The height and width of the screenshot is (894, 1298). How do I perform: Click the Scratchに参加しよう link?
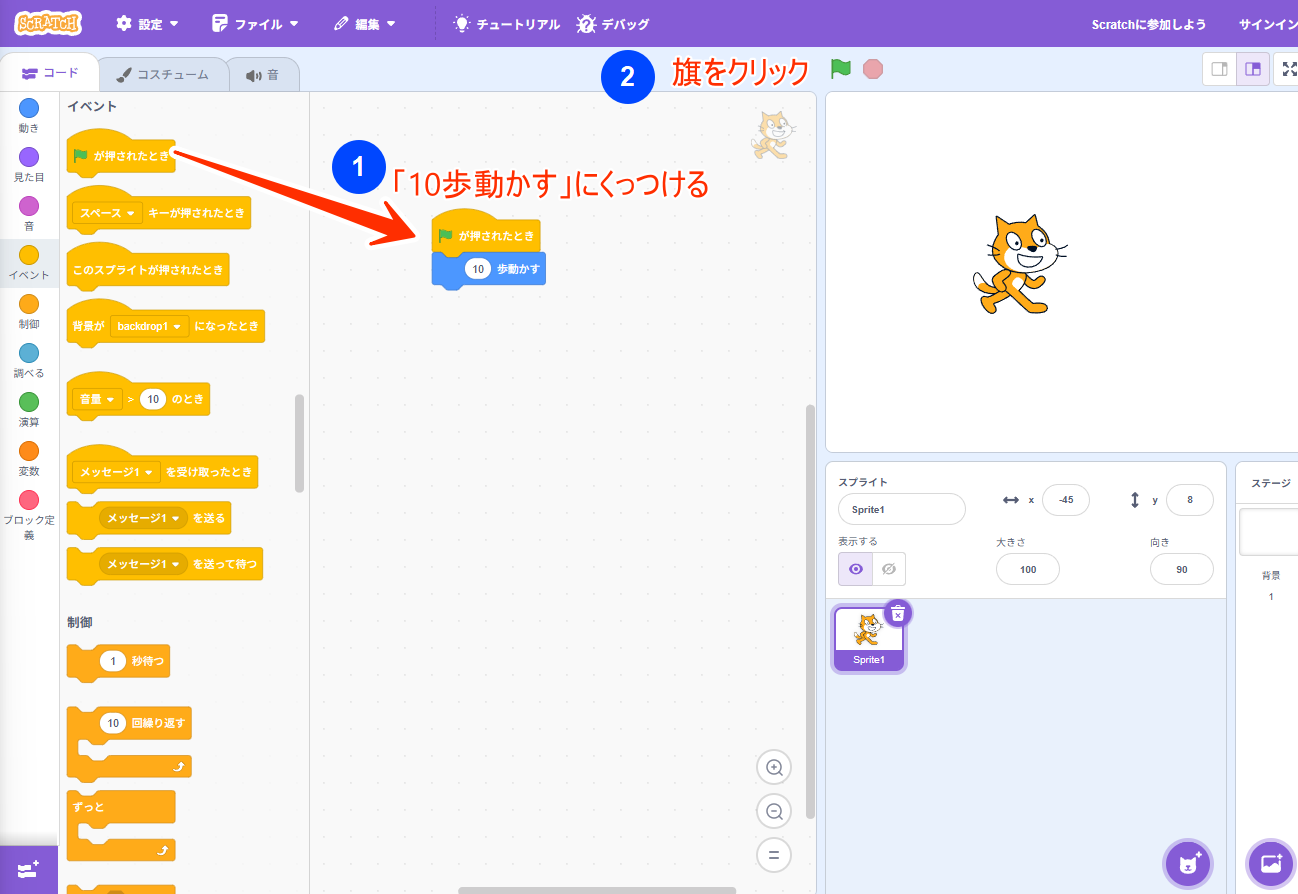(1148, 24)
